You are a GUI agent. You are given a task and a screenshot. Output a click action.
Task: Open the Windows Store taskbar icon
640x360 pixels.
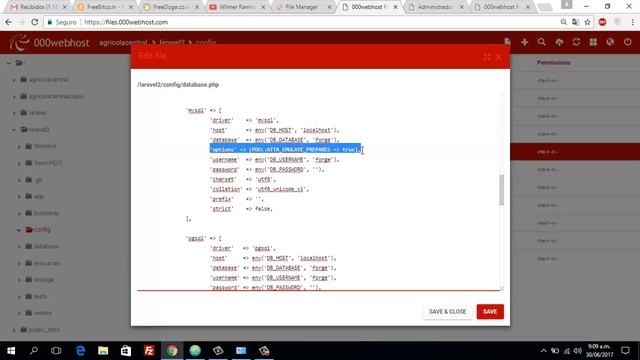(x=126, y=351)
